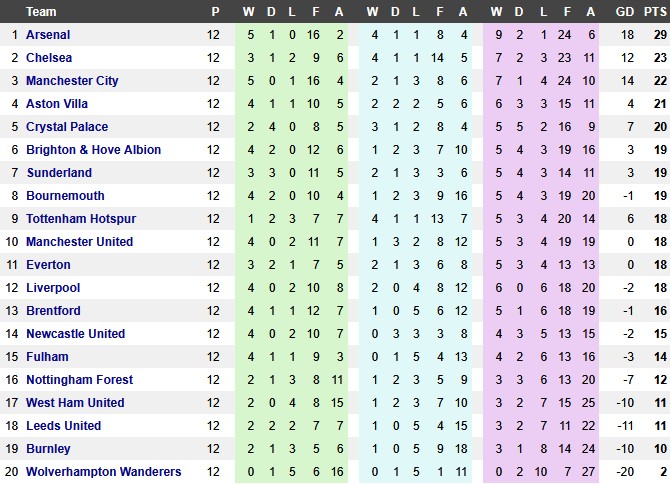Select Bournemouth in the standings
Screen dimensions: 670x484
[64, 196]
